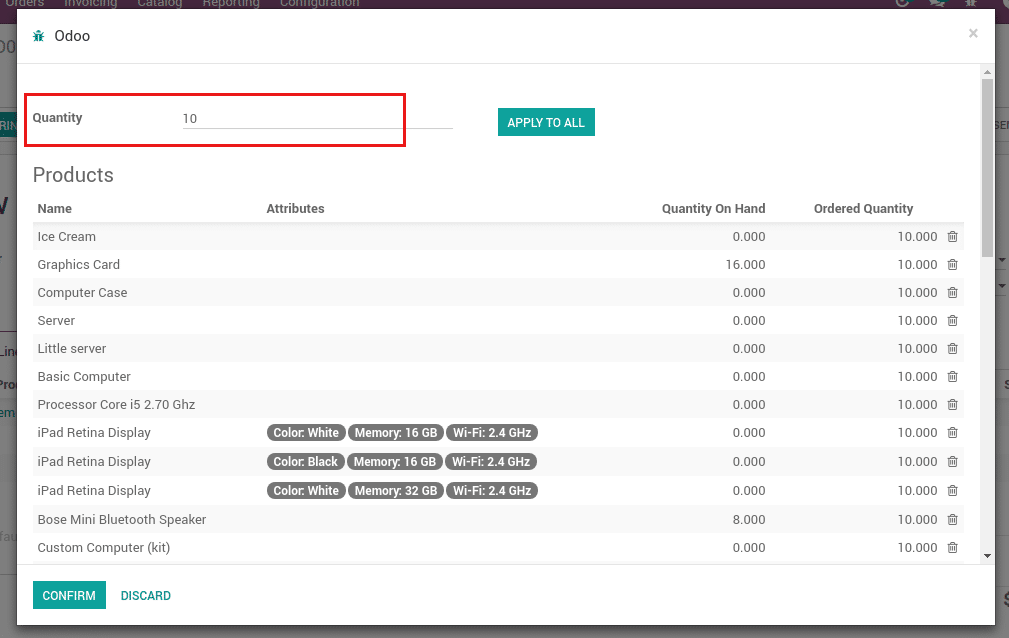Trash the Bose Mini Bluetooth Speaker line
The width and height of the screenshot is (1009, 638).
click(952, 520)
